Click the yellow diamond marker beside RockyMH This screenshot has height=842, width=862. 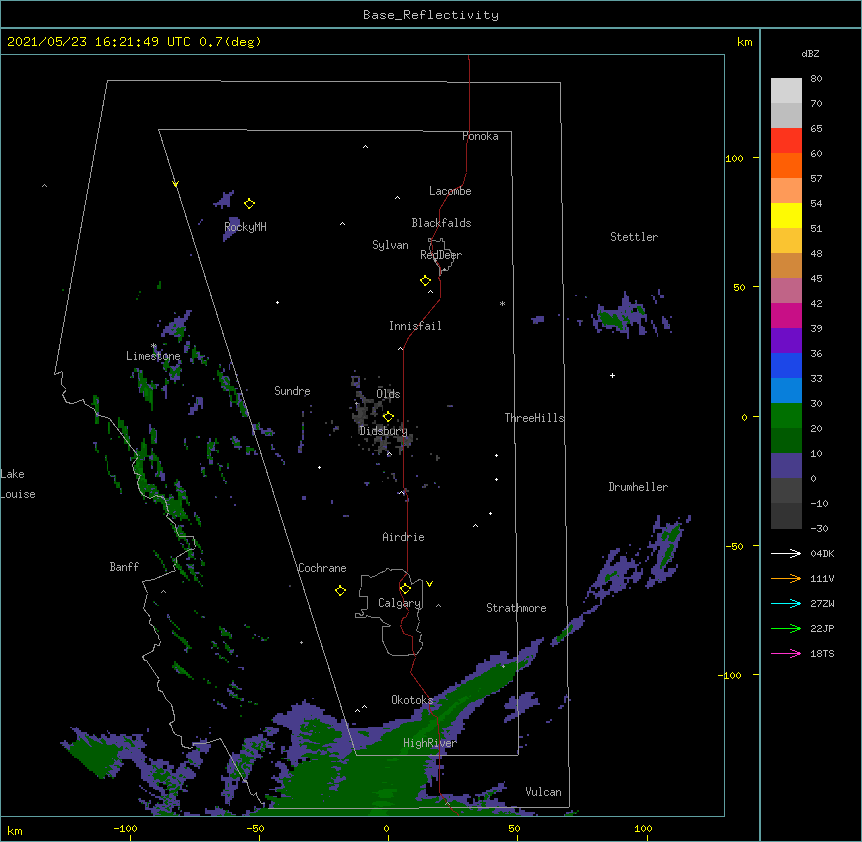coord(250,204)
